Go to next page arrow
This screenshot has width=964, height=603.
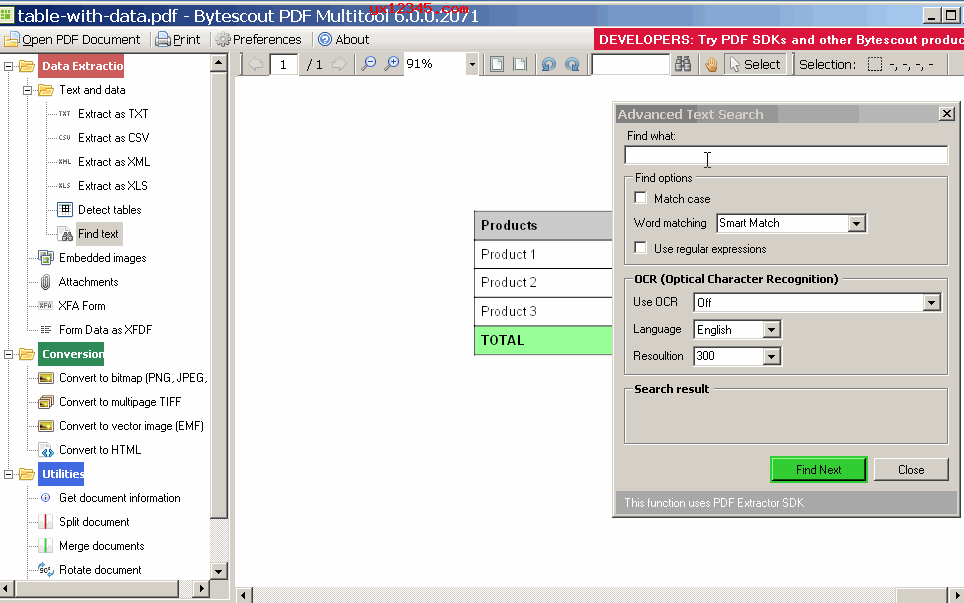pyautogui.click(x=340, y=64)
